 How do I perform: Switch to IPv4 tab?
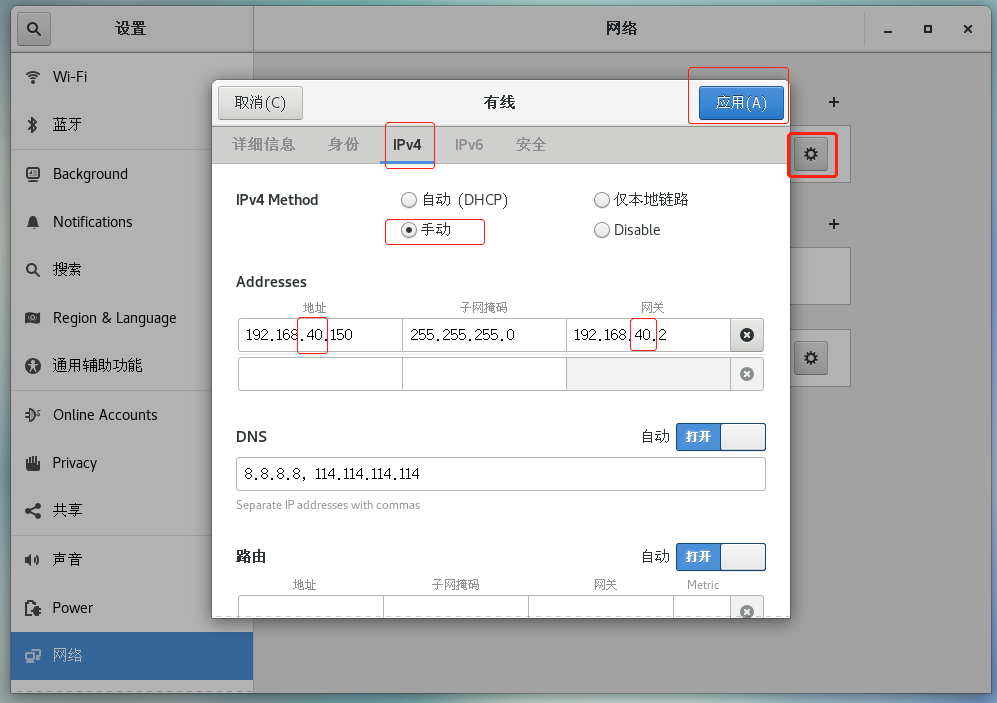[x=407, y=145]
